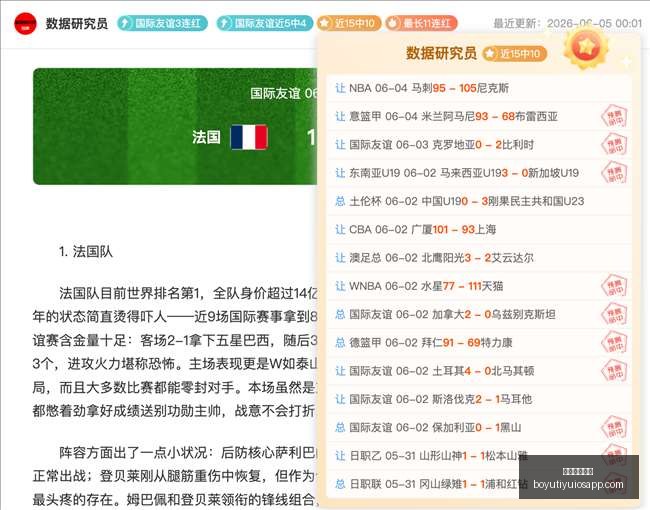Screen dimensions: 650x510
Task: Click the 总 tag on 保加利亚 row
Action: (x=340, y=427)
